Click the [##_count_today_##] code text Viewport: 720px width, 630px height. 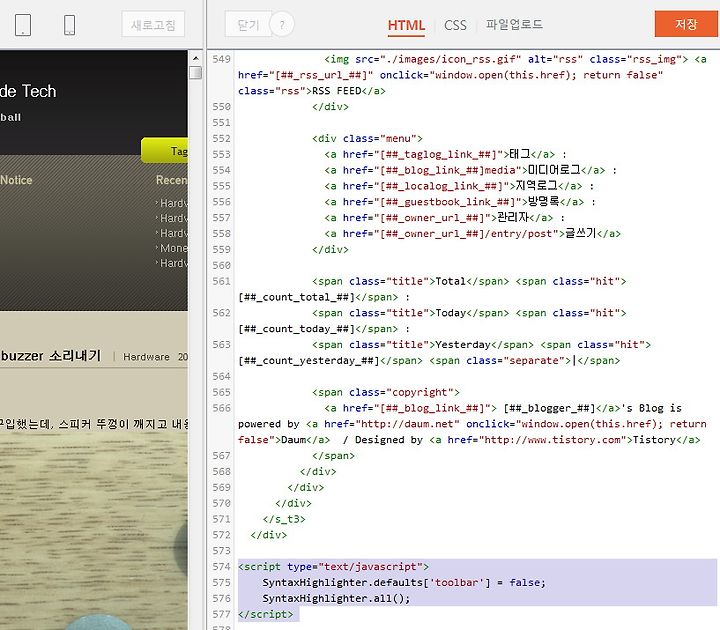[x=296, y=329]
